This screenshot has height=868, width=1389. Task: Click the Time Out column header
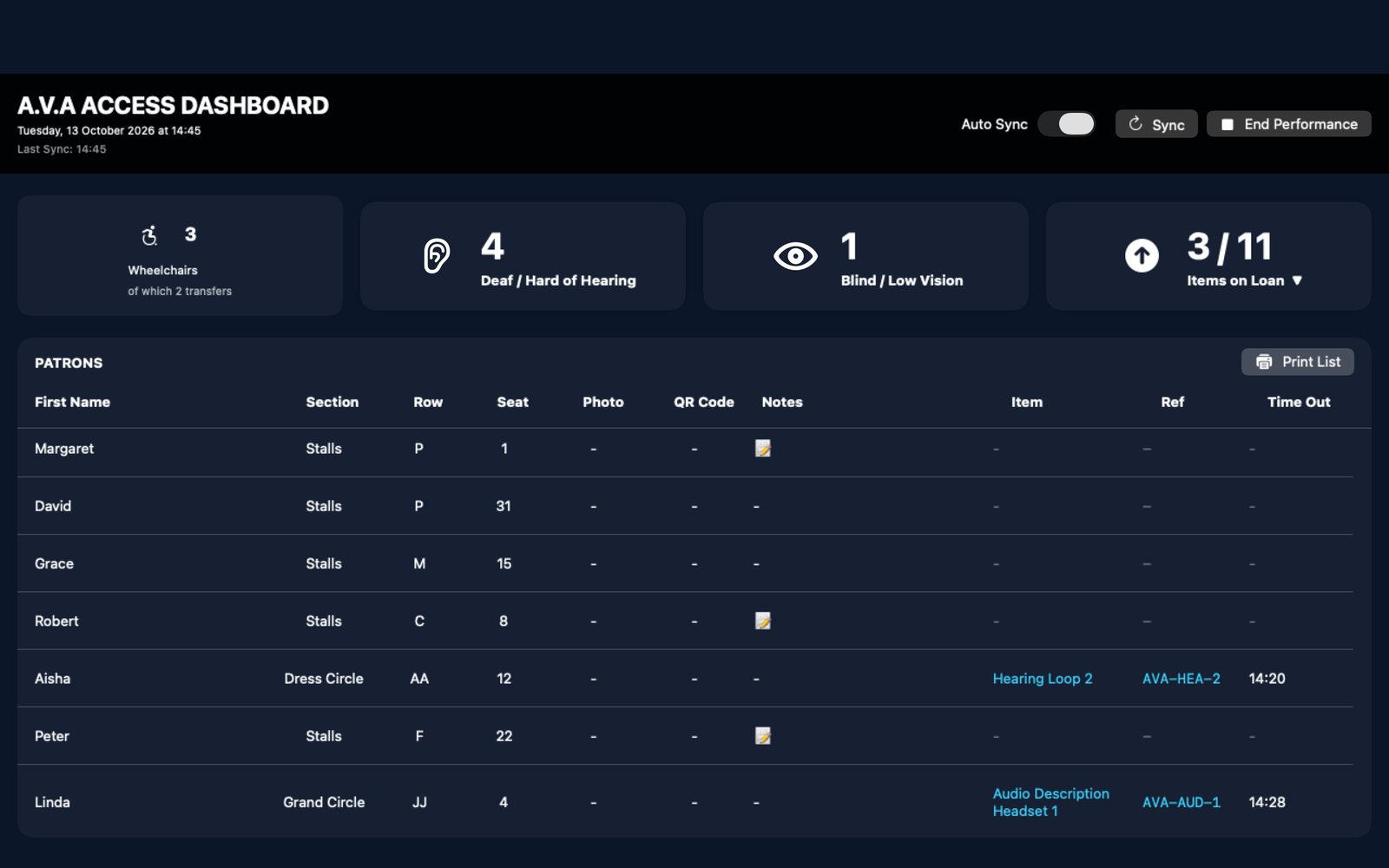click(x=1299, y=402)
